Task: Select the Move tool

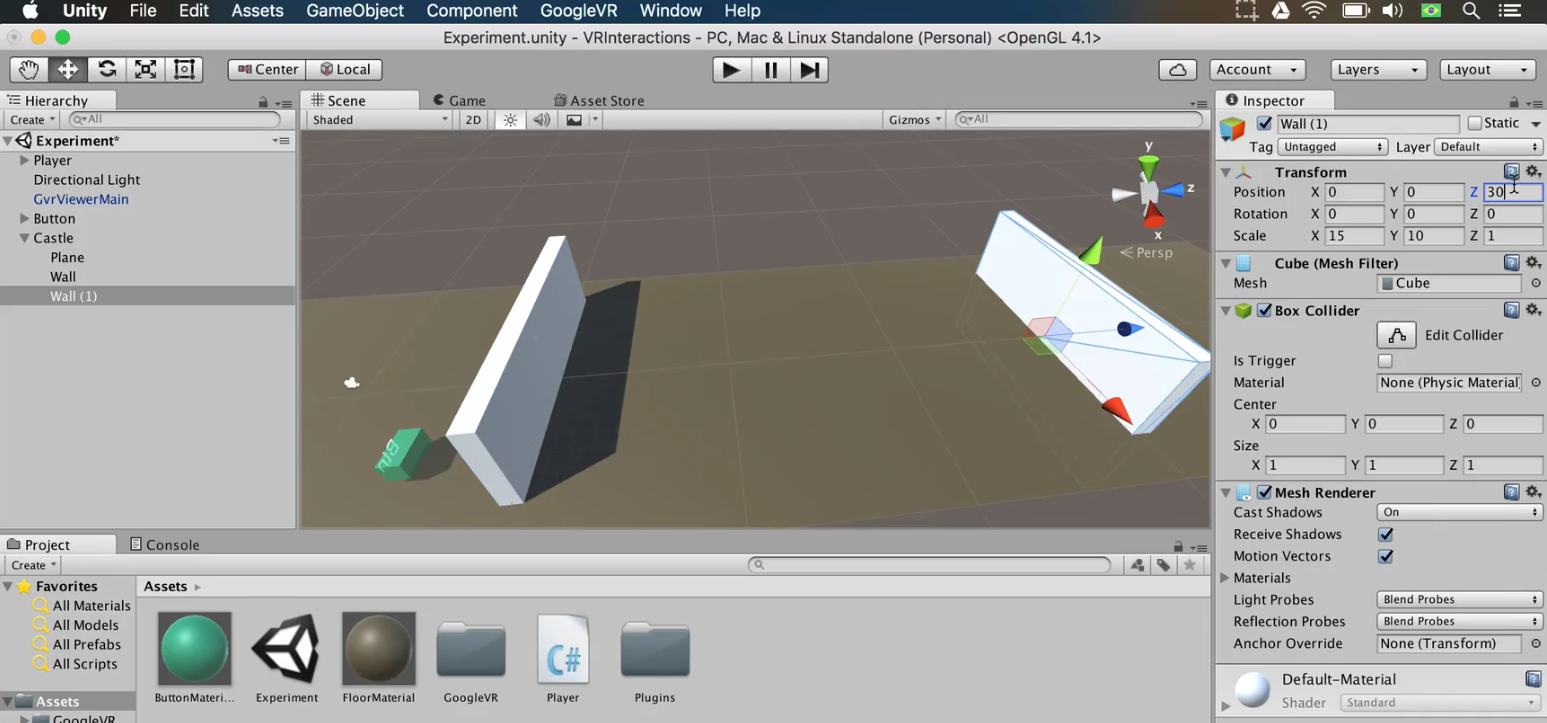Action: pos(67,69)
